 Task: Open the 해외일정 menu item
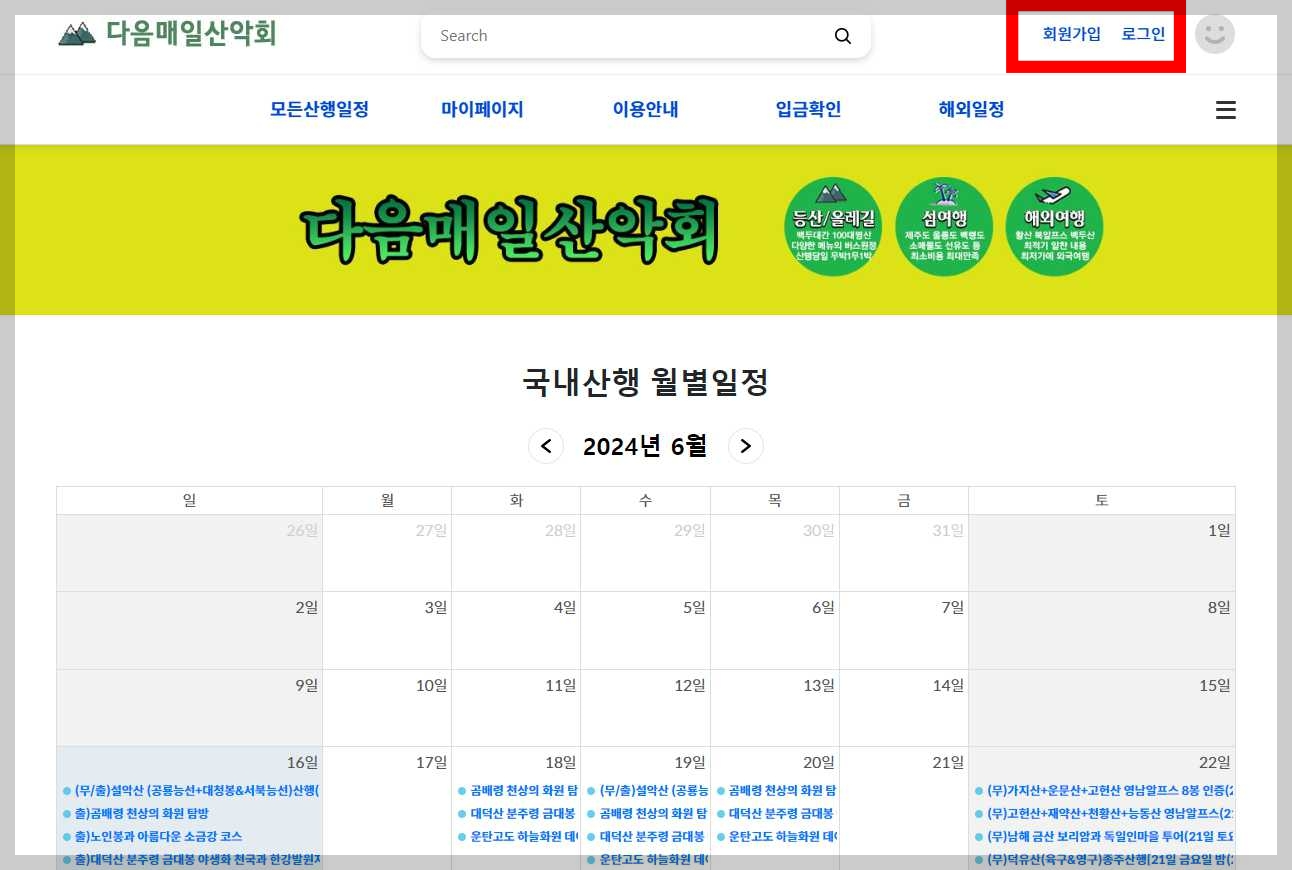click(970, 110)
